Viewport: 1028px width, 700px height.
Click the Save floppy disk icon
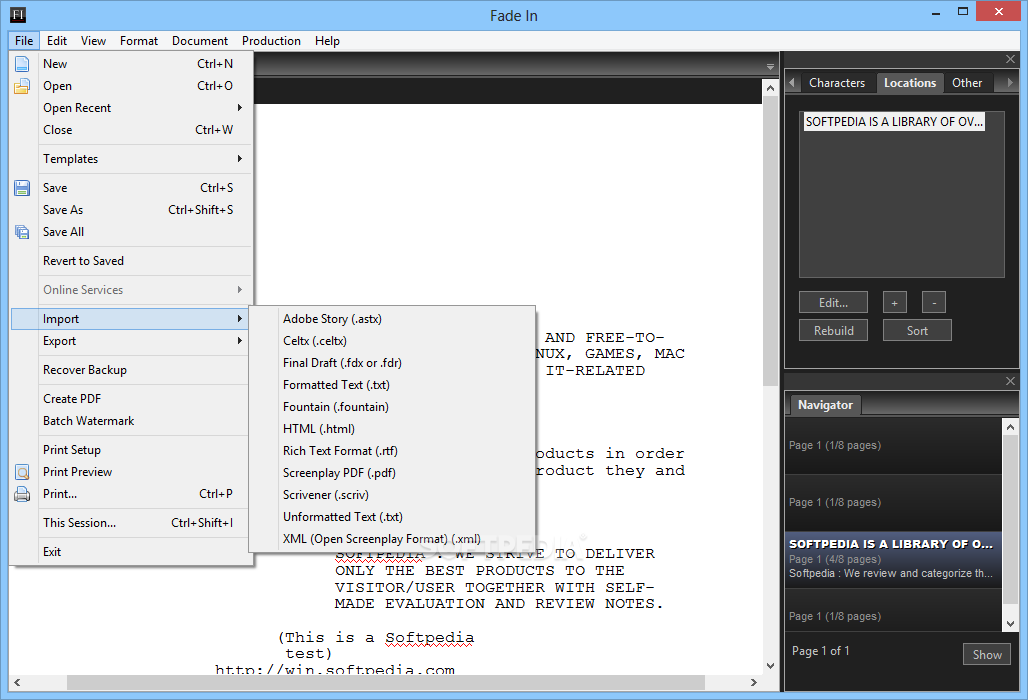click(x=22, y=188)
